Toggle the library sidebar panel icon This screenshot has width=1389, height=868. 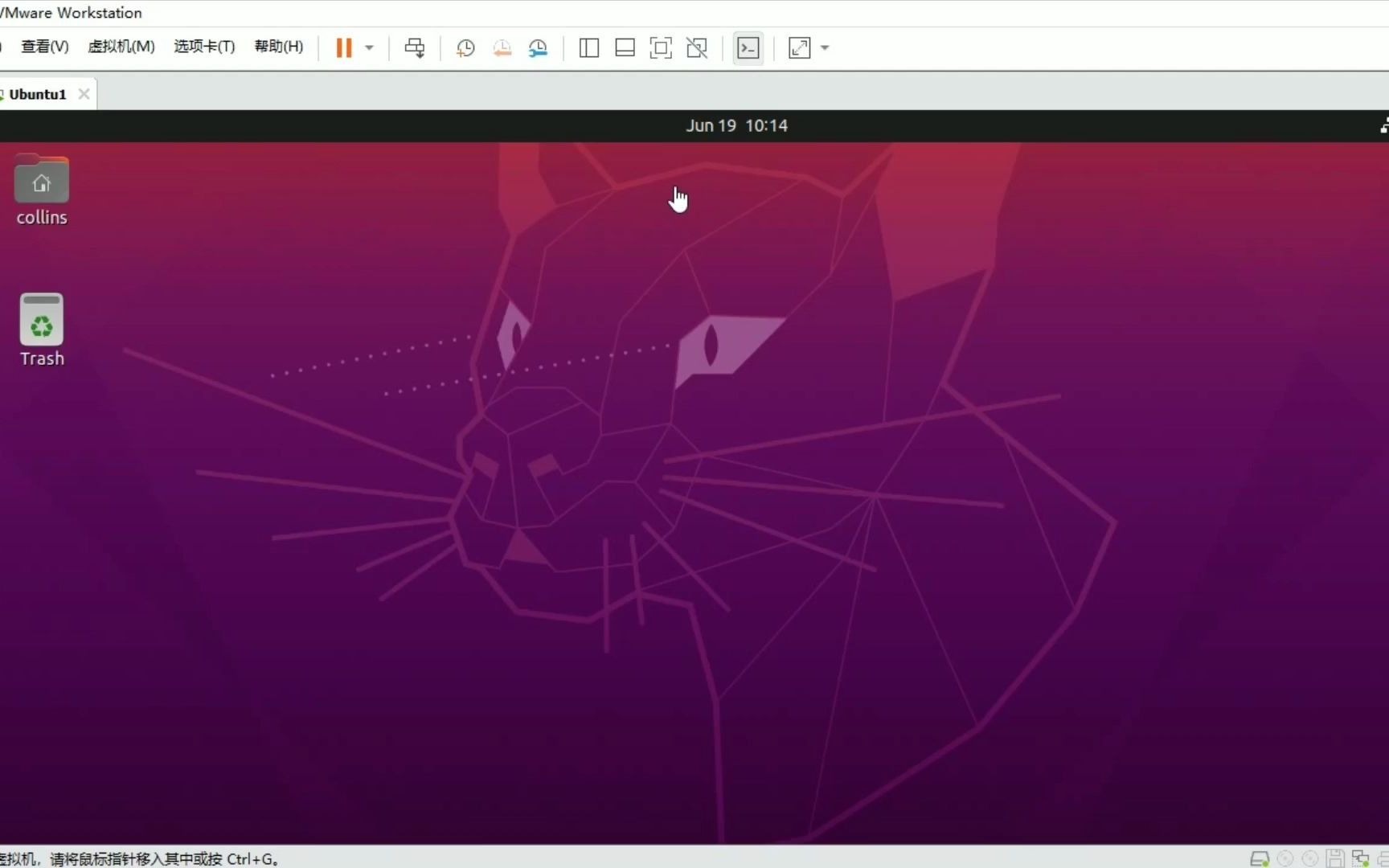pos(589,48)
